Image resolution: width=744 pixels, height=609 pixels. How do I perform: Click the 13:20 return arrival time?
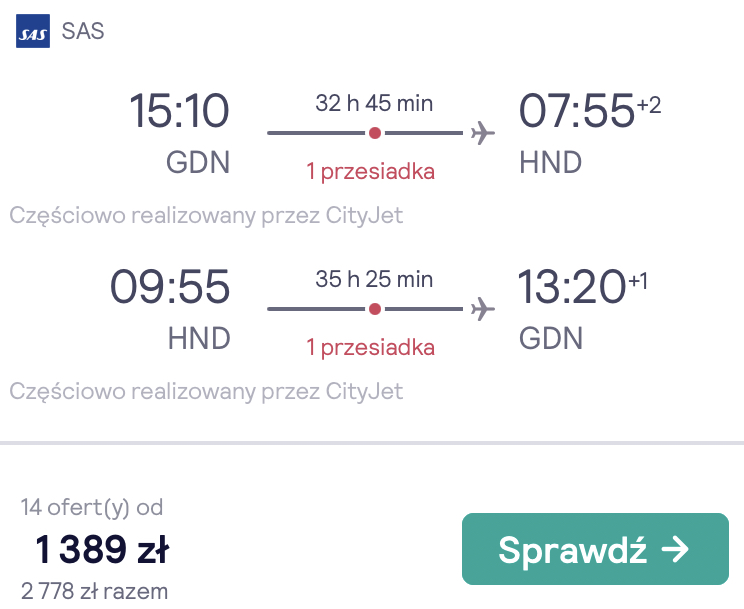(572, 287)
